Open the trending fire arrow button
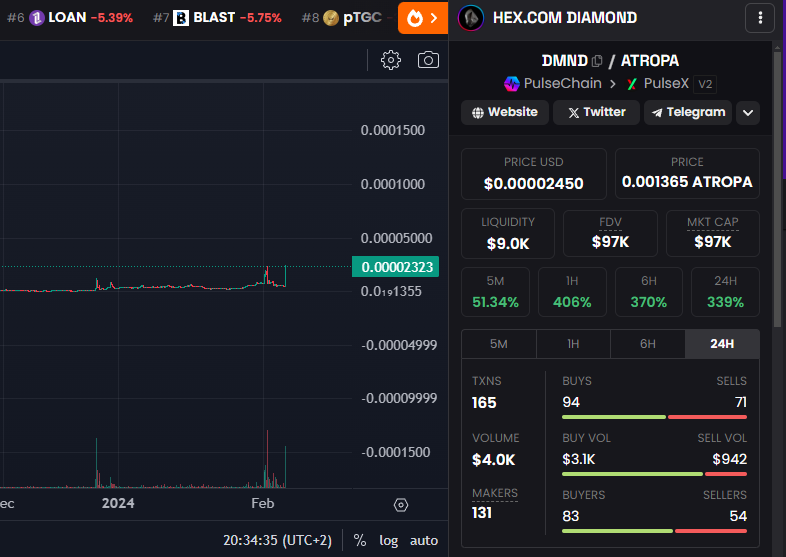The width and height of the screenshot is (786, 557). pyautogui.click(x=423, y=18)
